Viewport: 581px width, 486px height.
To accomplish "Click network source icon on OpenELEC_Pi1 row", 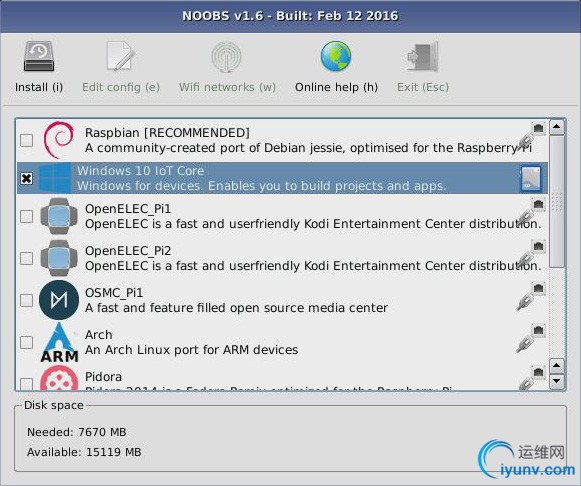I will [531, 213].
